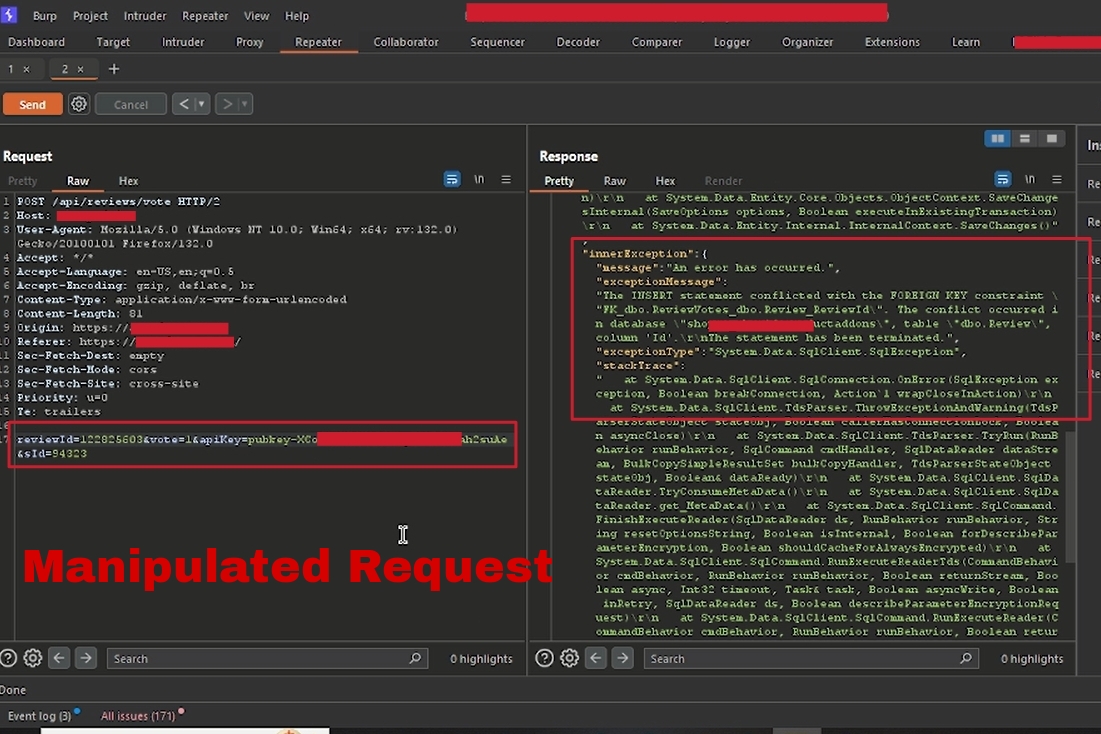Add a new Repeater tab

point(114,69)
